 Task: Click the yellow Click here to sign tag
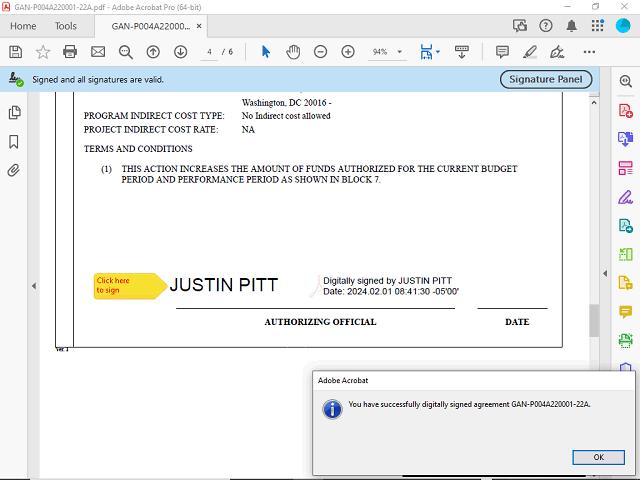point(130,286)
